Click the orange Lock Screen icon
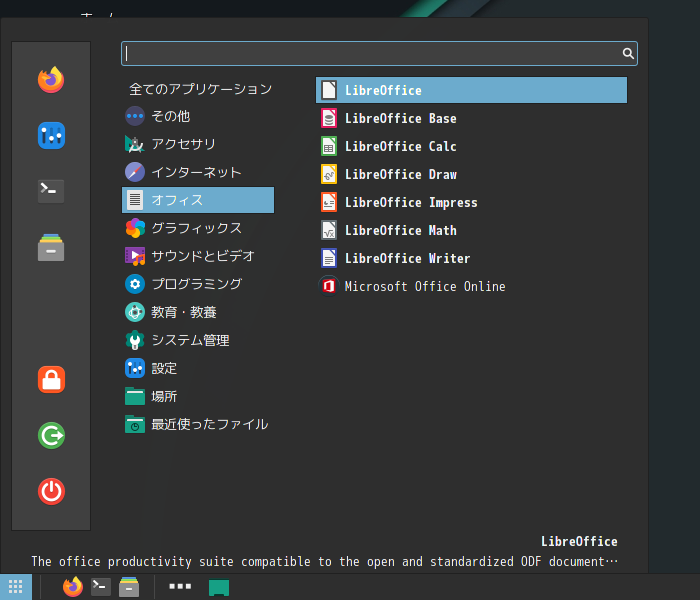The image size is (700, 600). (x=51, y=380)
